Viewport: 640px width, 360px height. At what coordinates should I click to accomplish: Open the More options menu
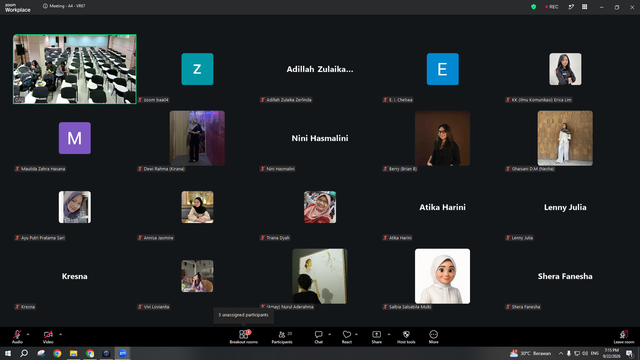(x=433, y=337)
